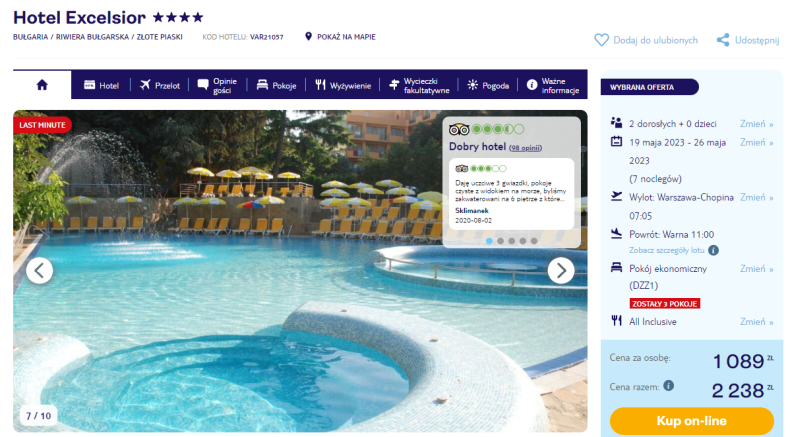Select second review carousel dot
790x437 pixels.
[x=500, y=241]
